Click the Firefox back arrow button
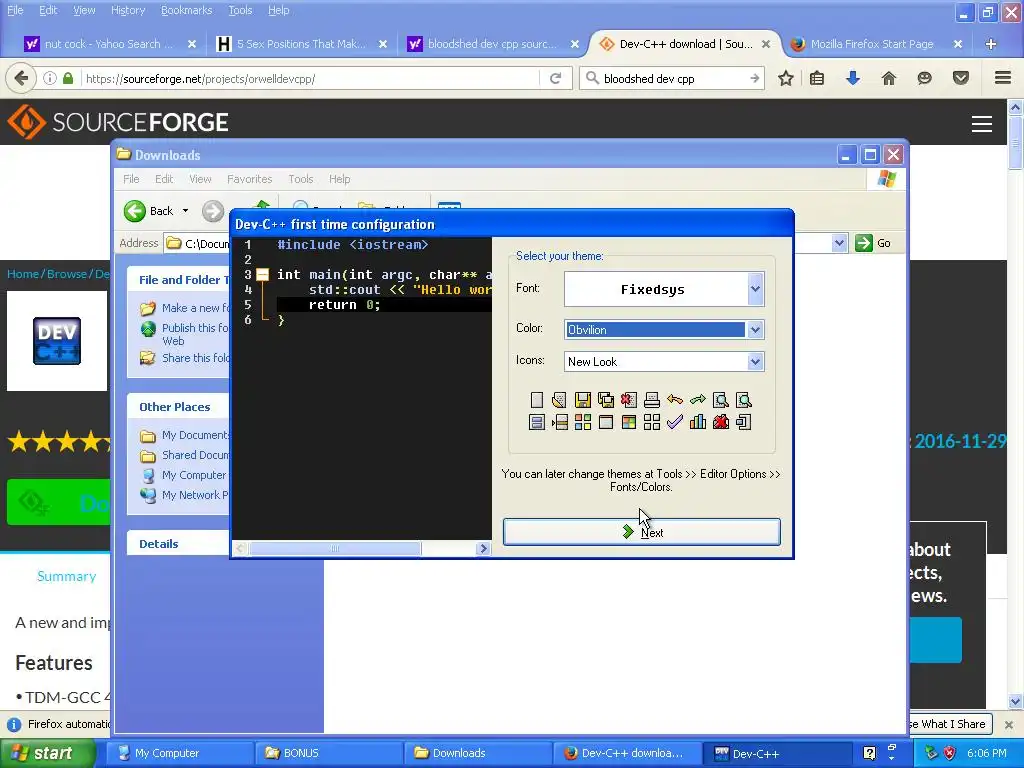The width and height of the screenshot is (1024, 768). pyautogui.click(x=21, y=78)
